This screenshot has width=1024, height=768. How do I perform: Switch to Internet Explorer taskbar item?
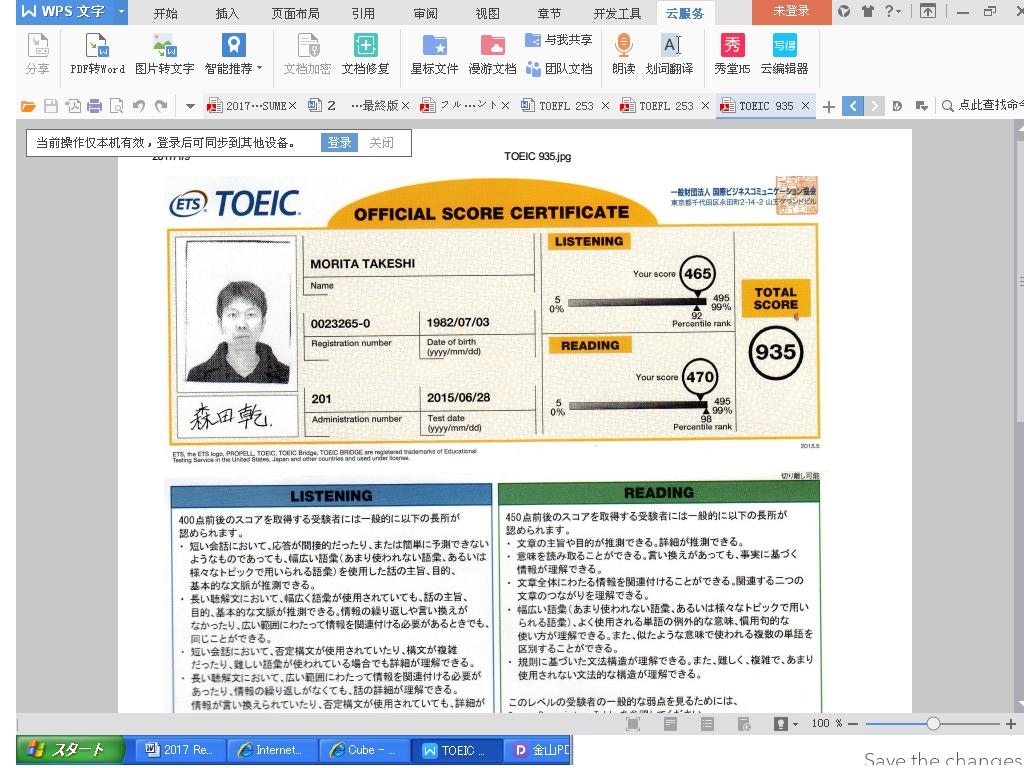click(x=272, y=750)
